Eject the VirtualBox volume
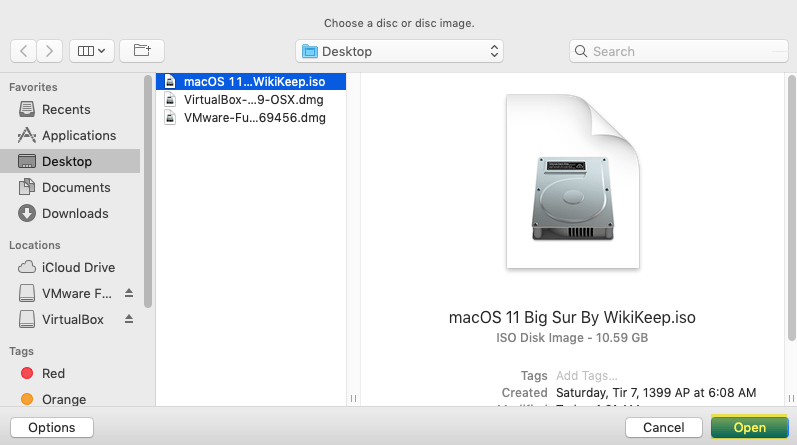The width and height of the screenshot is (797, 445). coord(129,319)
